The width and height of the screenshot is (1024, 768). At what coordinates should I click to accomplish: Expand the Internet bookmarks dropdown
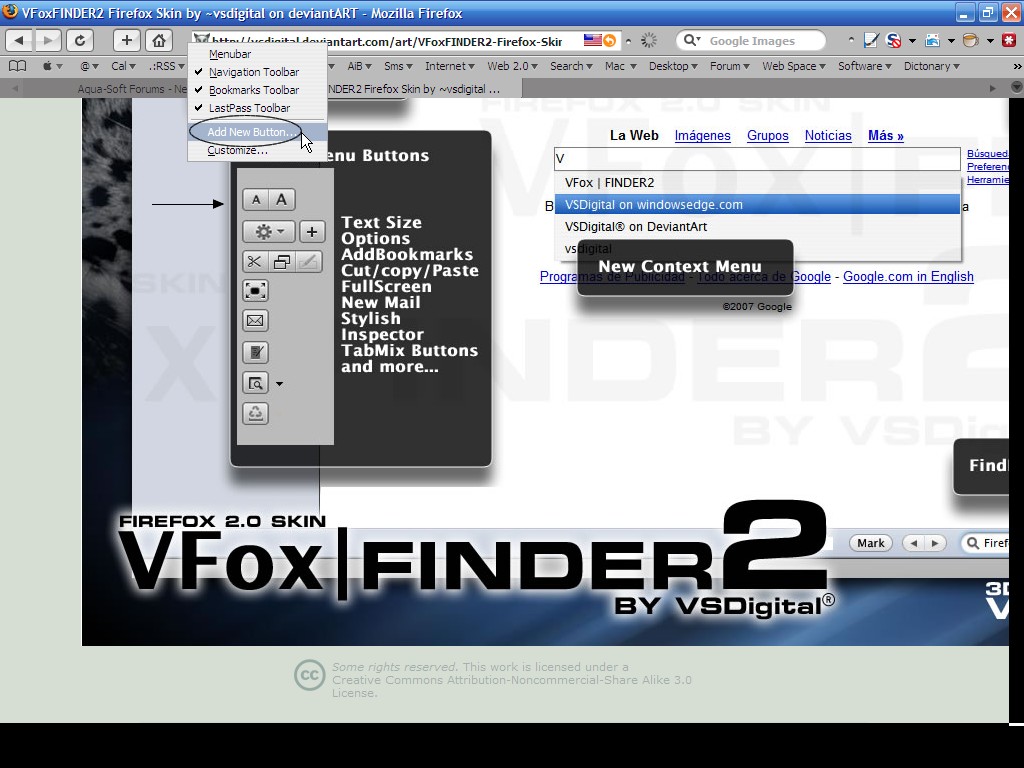(x=449, y=66)
